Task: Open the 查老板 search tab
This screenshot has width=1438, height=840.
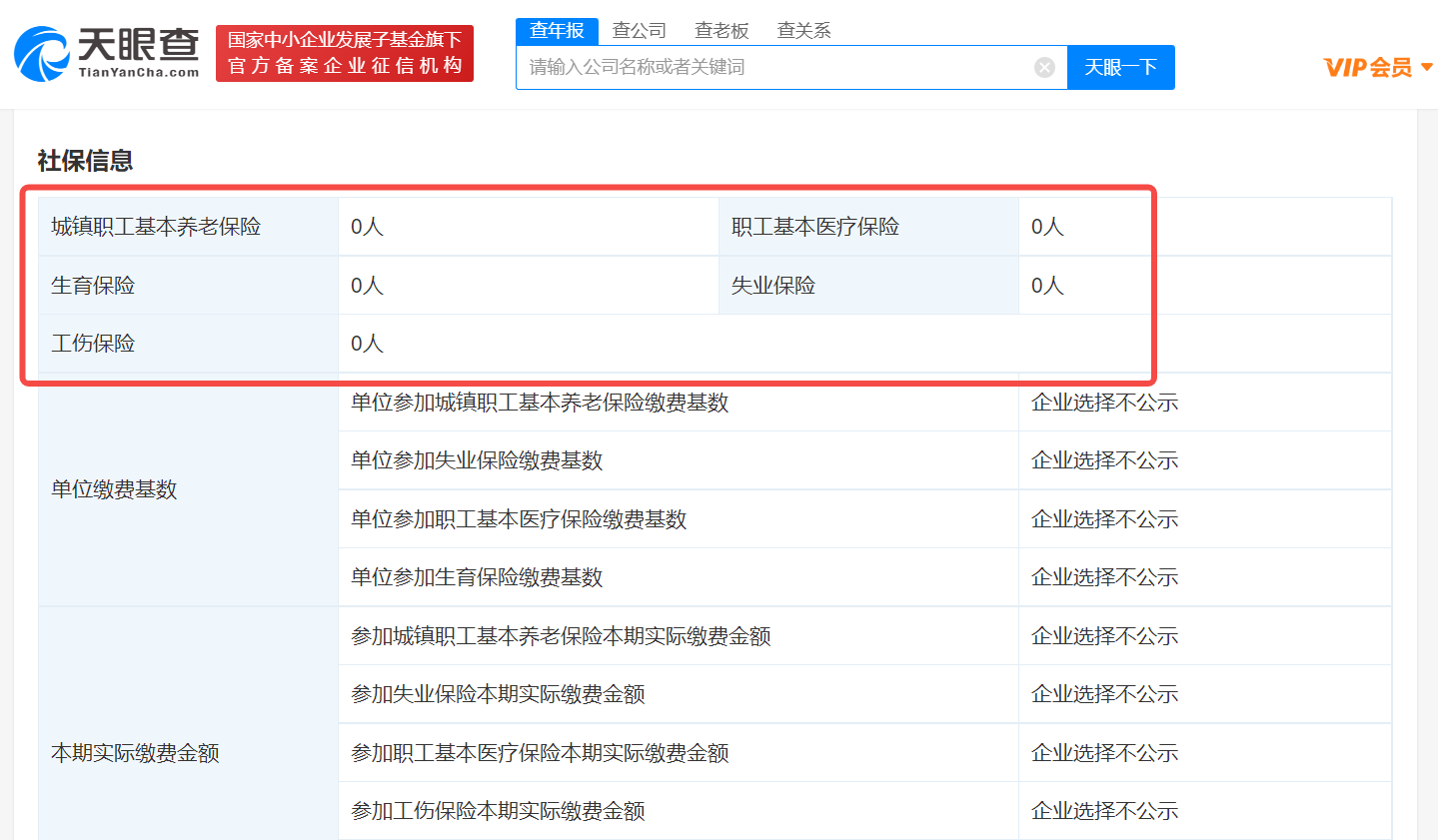Action: click(x=721, y=31)
